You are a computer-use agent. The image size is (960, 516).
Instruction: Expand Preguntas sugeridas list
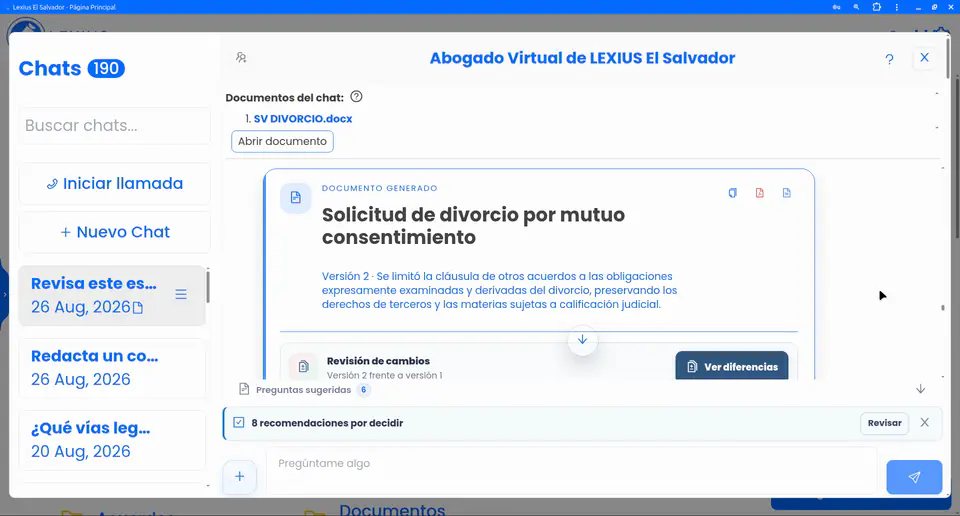pos(304,390)
